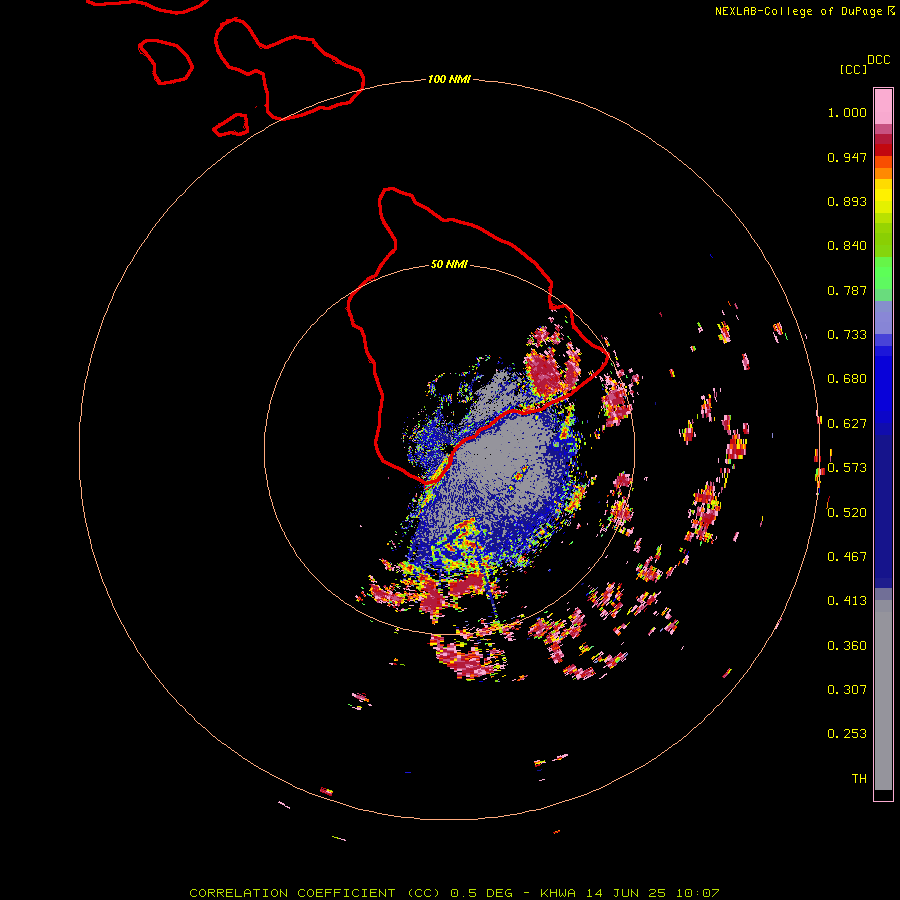Click the TH threshold label

pos(859,779)
